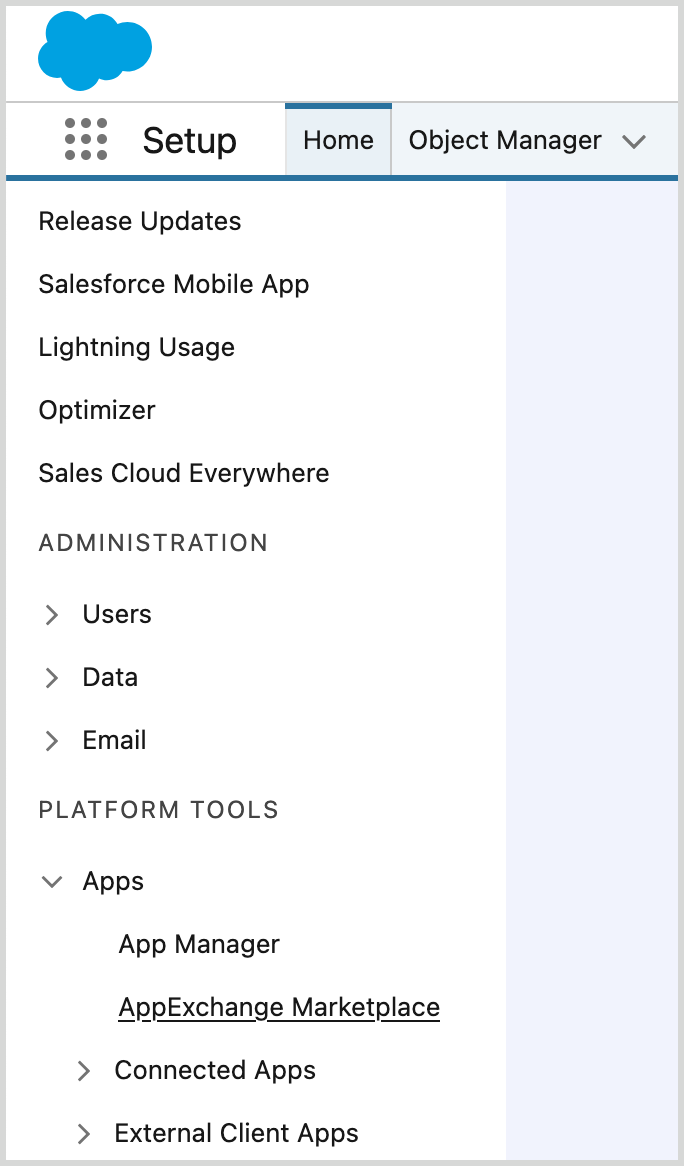This screenshot has width=684, height=1166.
Task: Click the Salesforce cloud logo
Action: 95,48
